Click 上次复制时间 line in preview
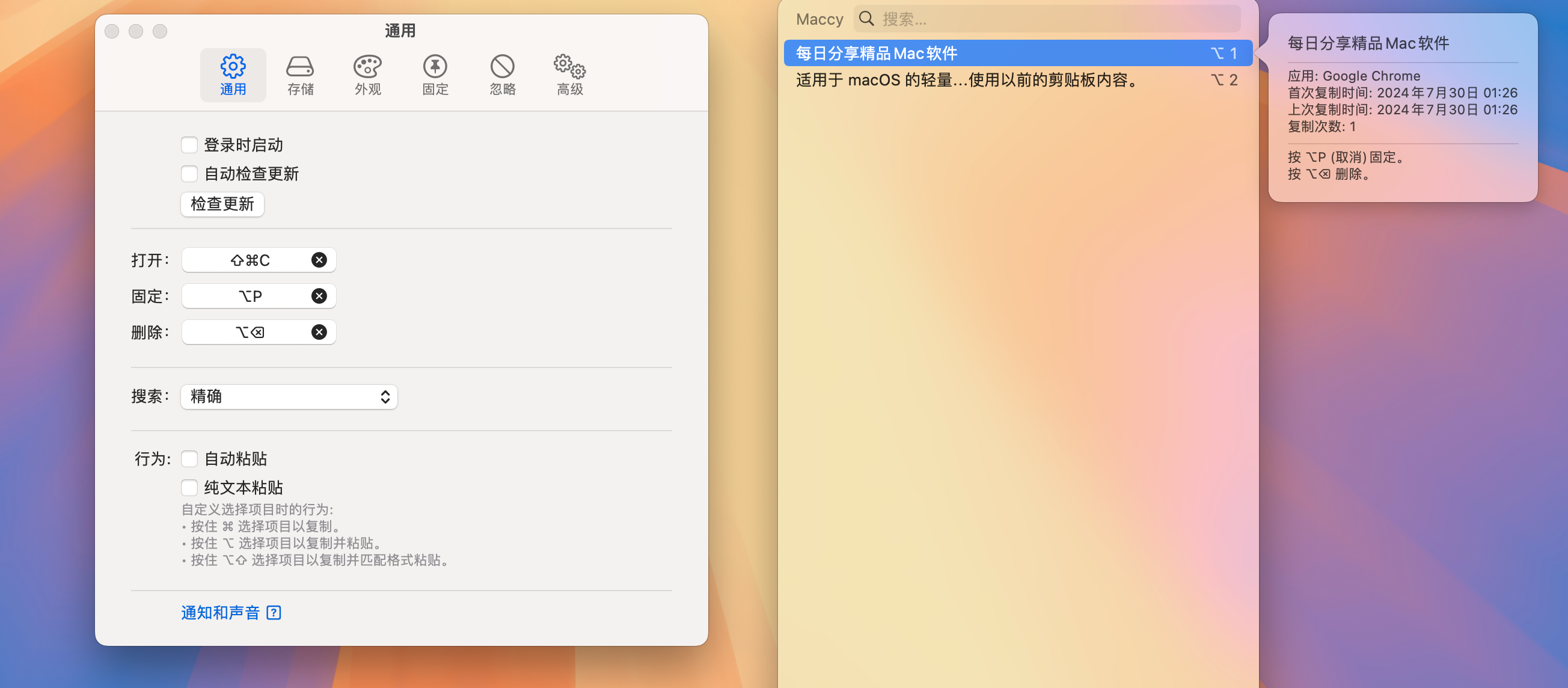 pyautogui.click(x=1403, y=109)
